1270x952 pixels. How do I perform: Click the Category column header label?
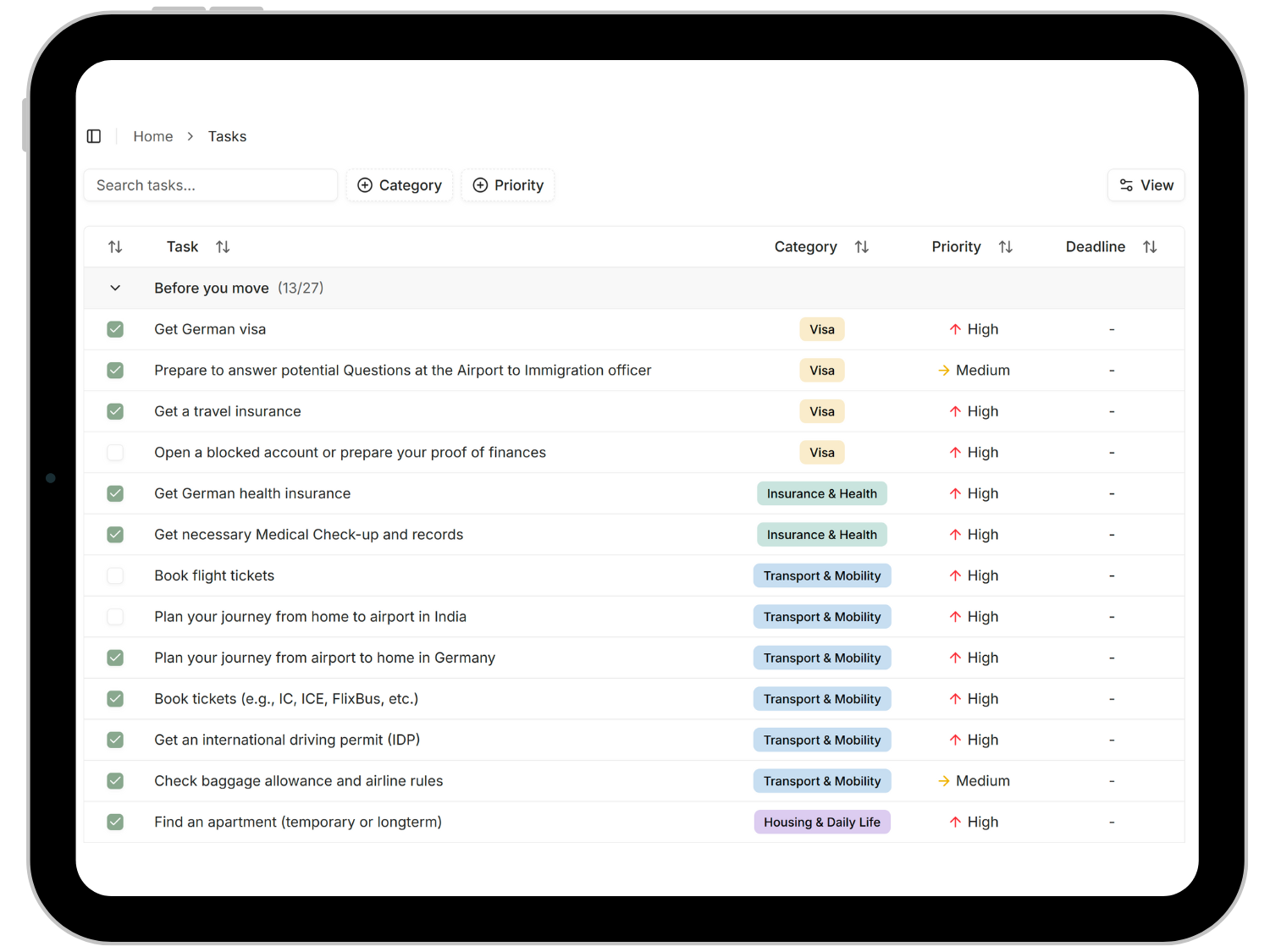coord(806,247)
